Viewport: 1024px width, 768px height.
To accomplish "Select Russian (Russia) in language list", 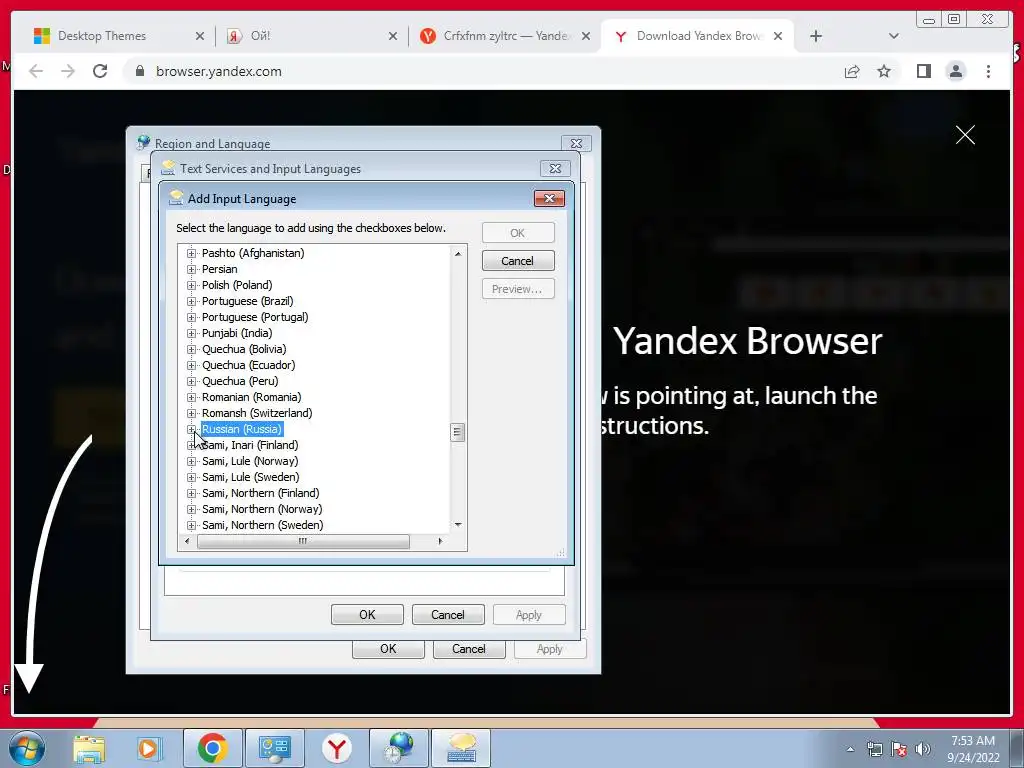I will (242, 429).
